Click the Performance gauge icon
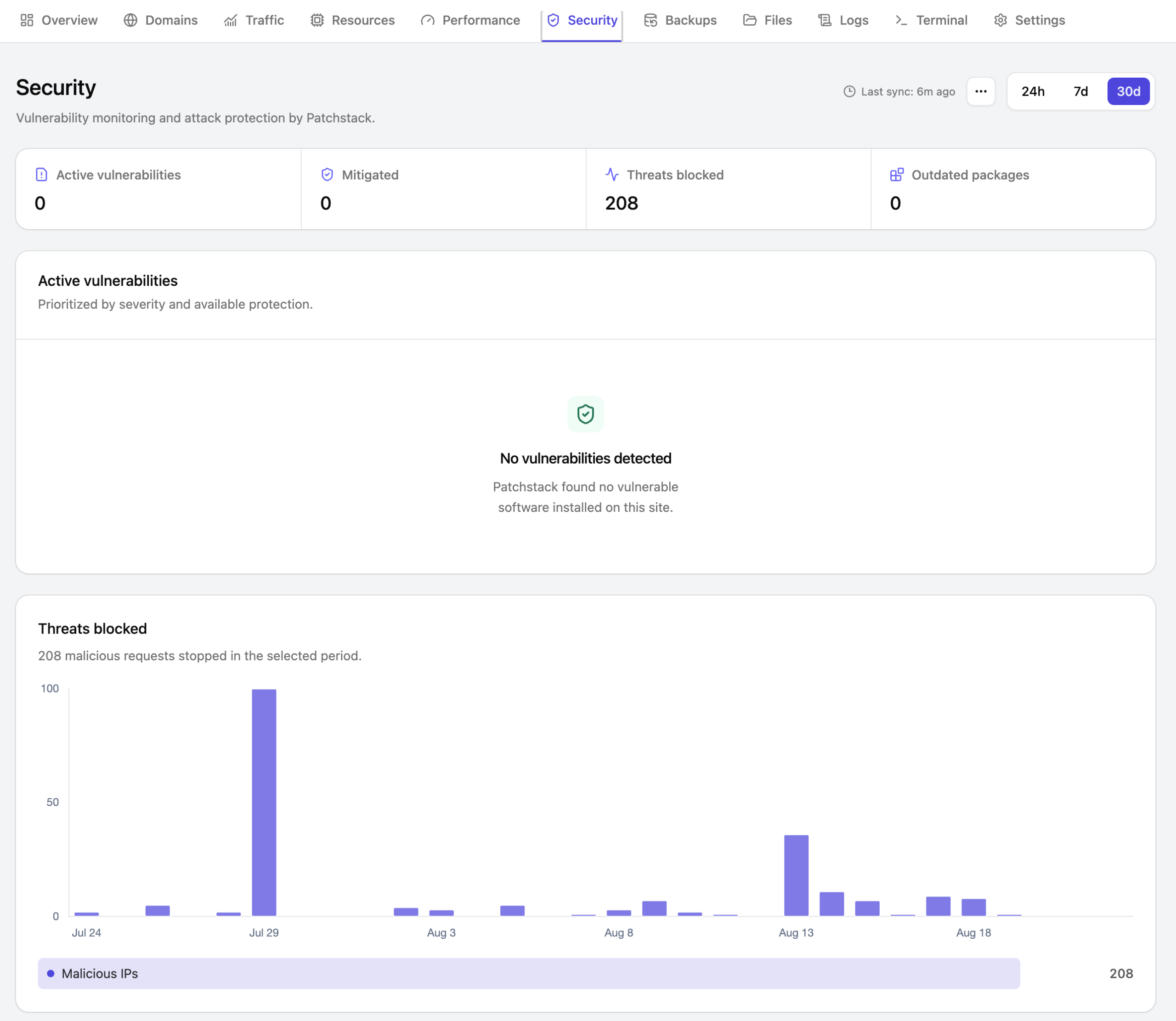The height and width of the screenshot is (1021, 1176). point(428,21)
